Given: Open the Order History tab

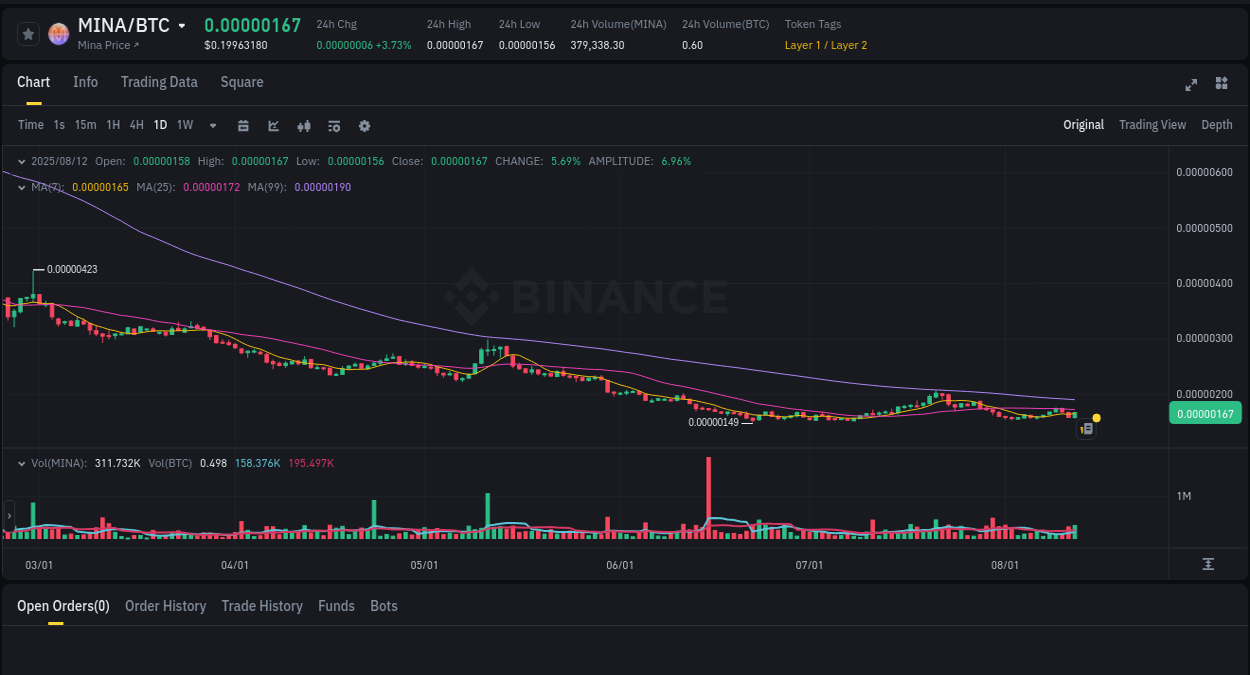Looking at the screenshot, I should pyautogui.click(x=165, y=606).
